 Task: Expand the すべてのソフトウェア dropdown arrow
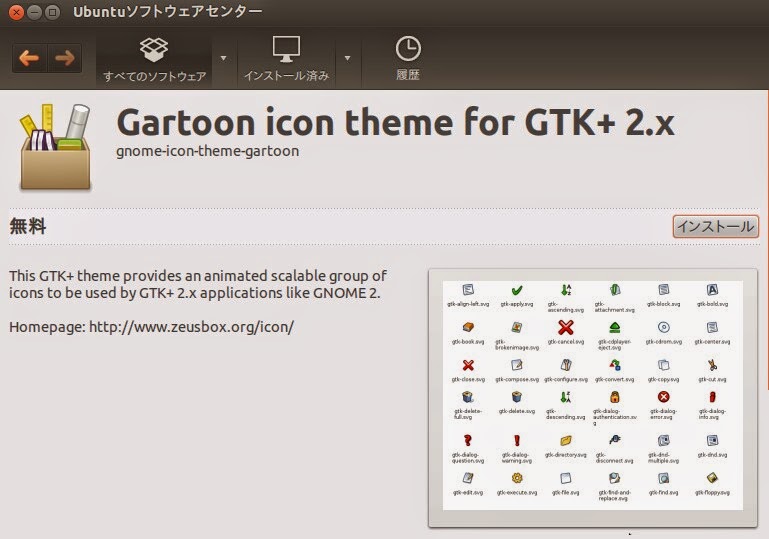pos(224,58)
